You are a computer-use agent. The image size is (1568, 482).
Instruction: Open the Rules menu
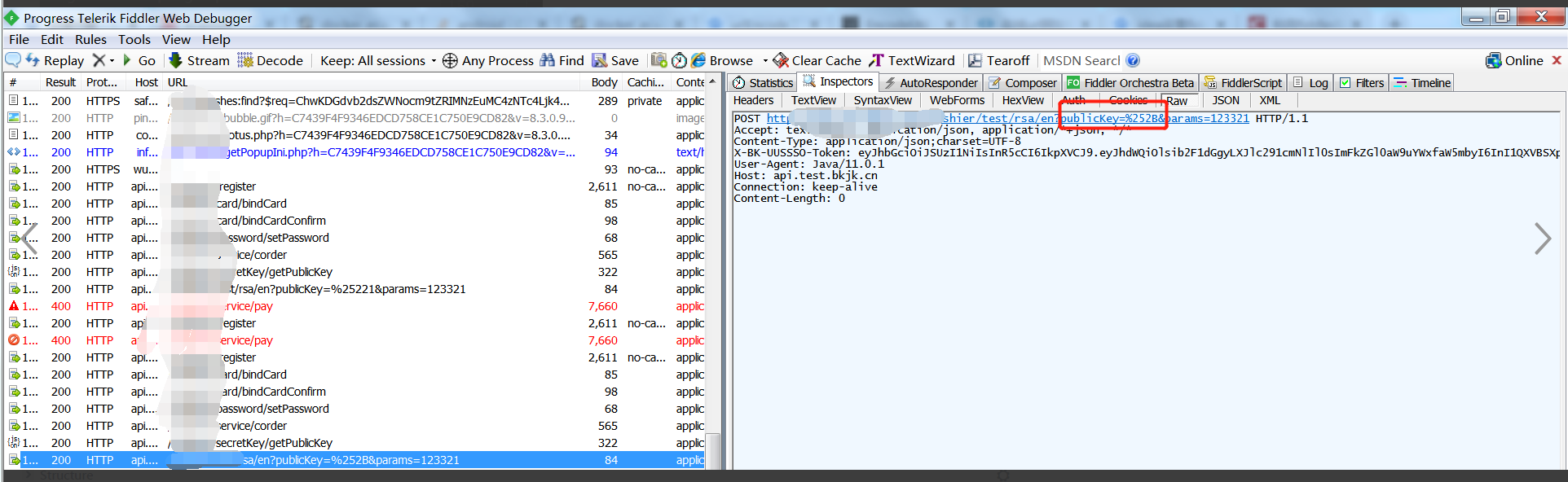90,39
